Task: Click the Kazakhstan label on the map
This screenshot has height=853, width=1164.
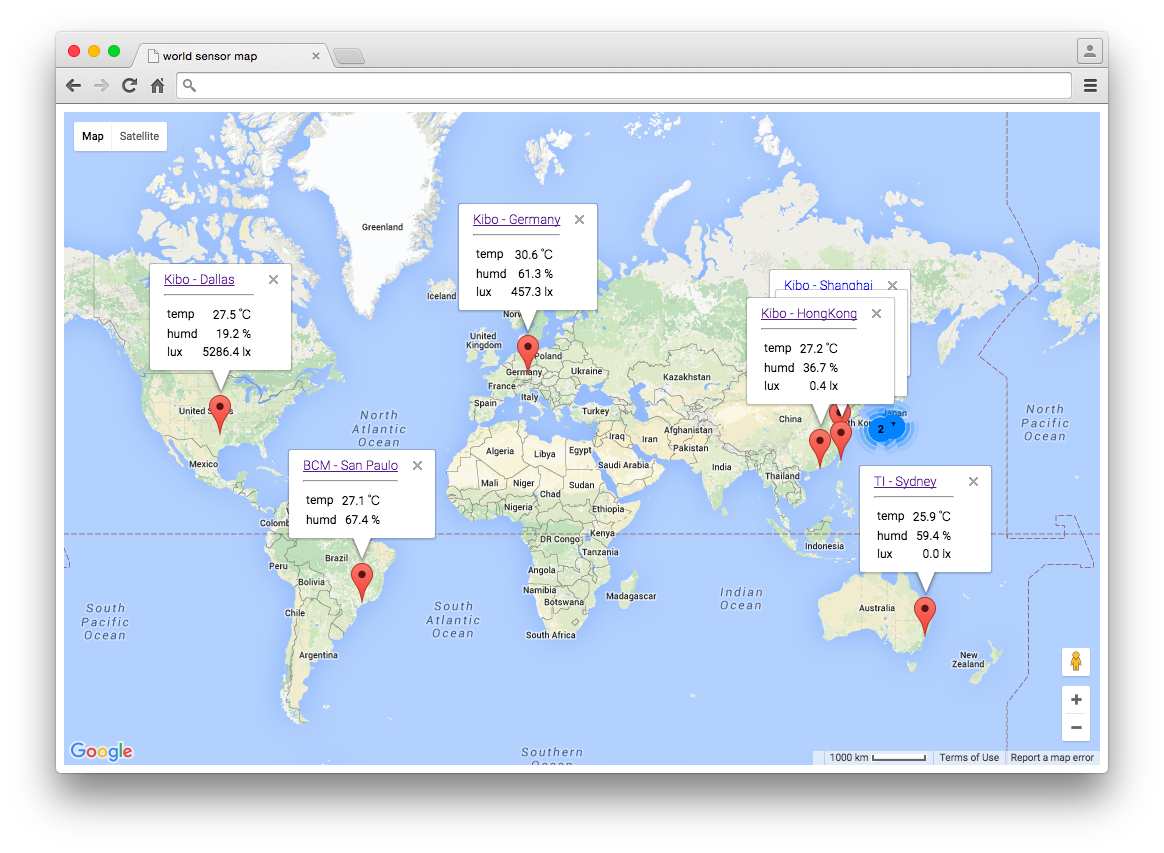Action: pos(687,377)
